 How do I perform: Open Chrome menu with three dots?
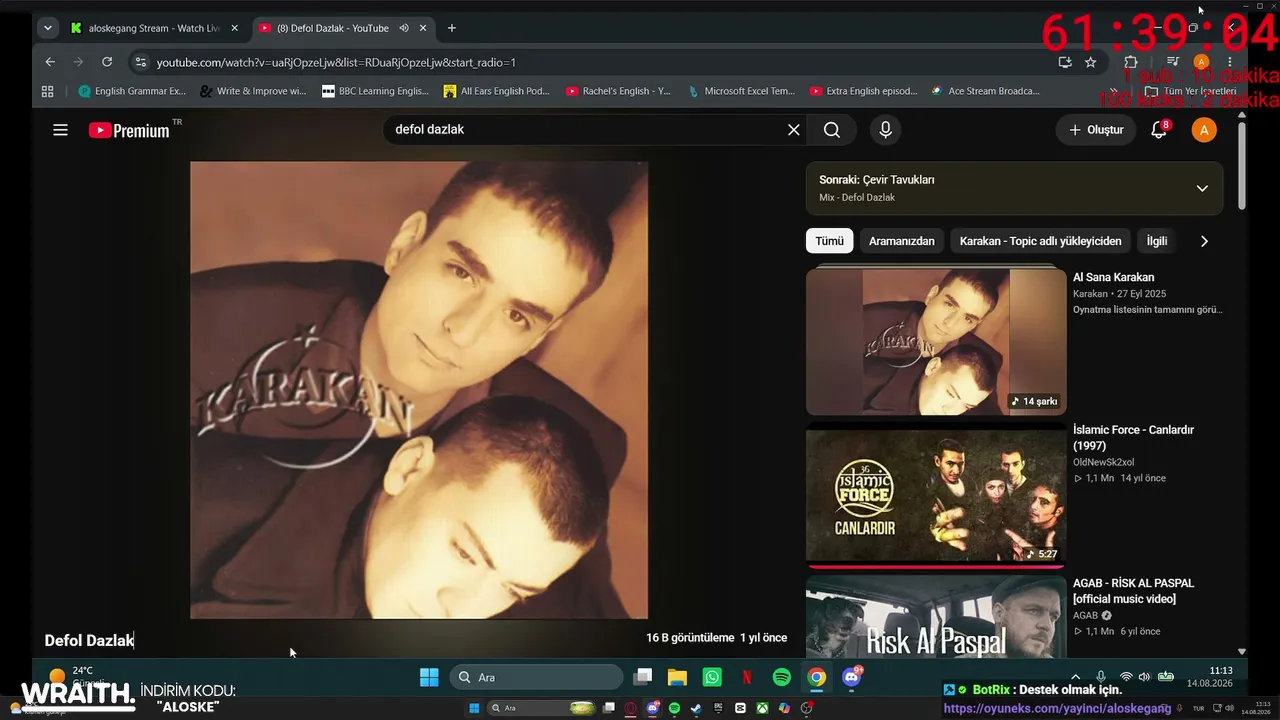click(x=1230, y=62)
